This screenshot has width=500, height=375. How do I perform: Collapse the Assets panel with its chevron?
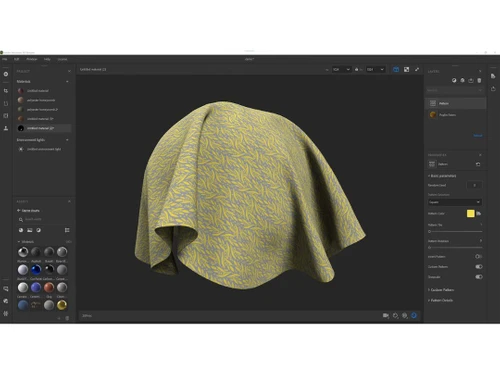(x=69, y=201)
